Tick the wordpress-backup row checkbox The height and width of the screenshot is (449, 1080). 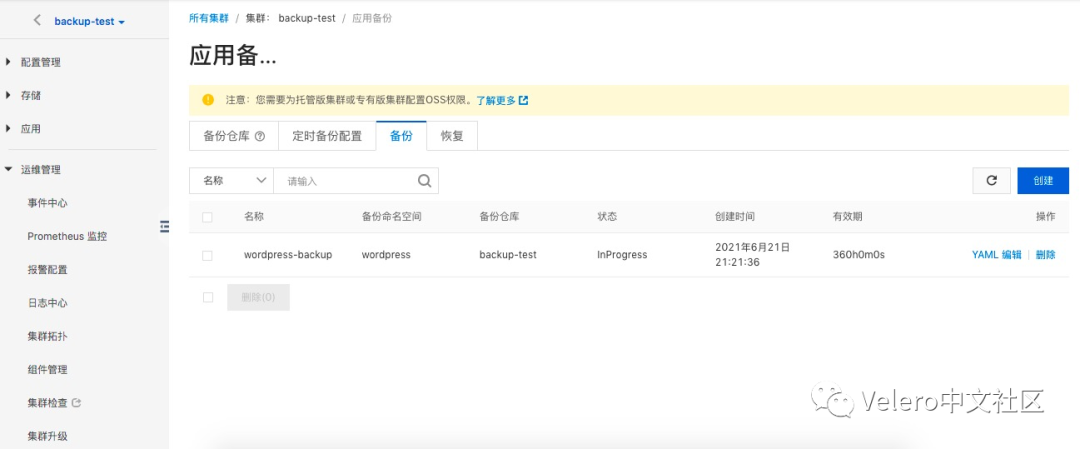pos(207,255)
